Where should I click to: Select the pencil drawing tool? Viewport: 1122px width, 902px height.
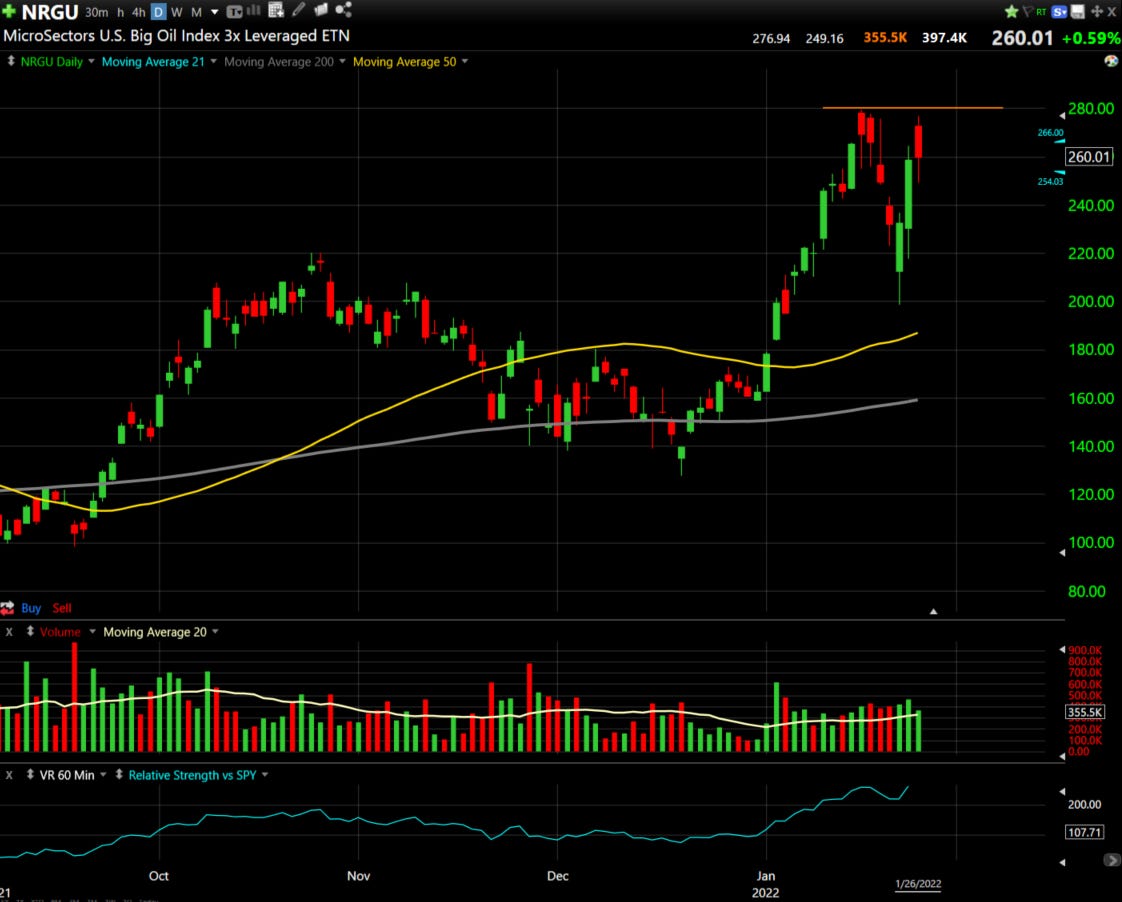(298, 9)
